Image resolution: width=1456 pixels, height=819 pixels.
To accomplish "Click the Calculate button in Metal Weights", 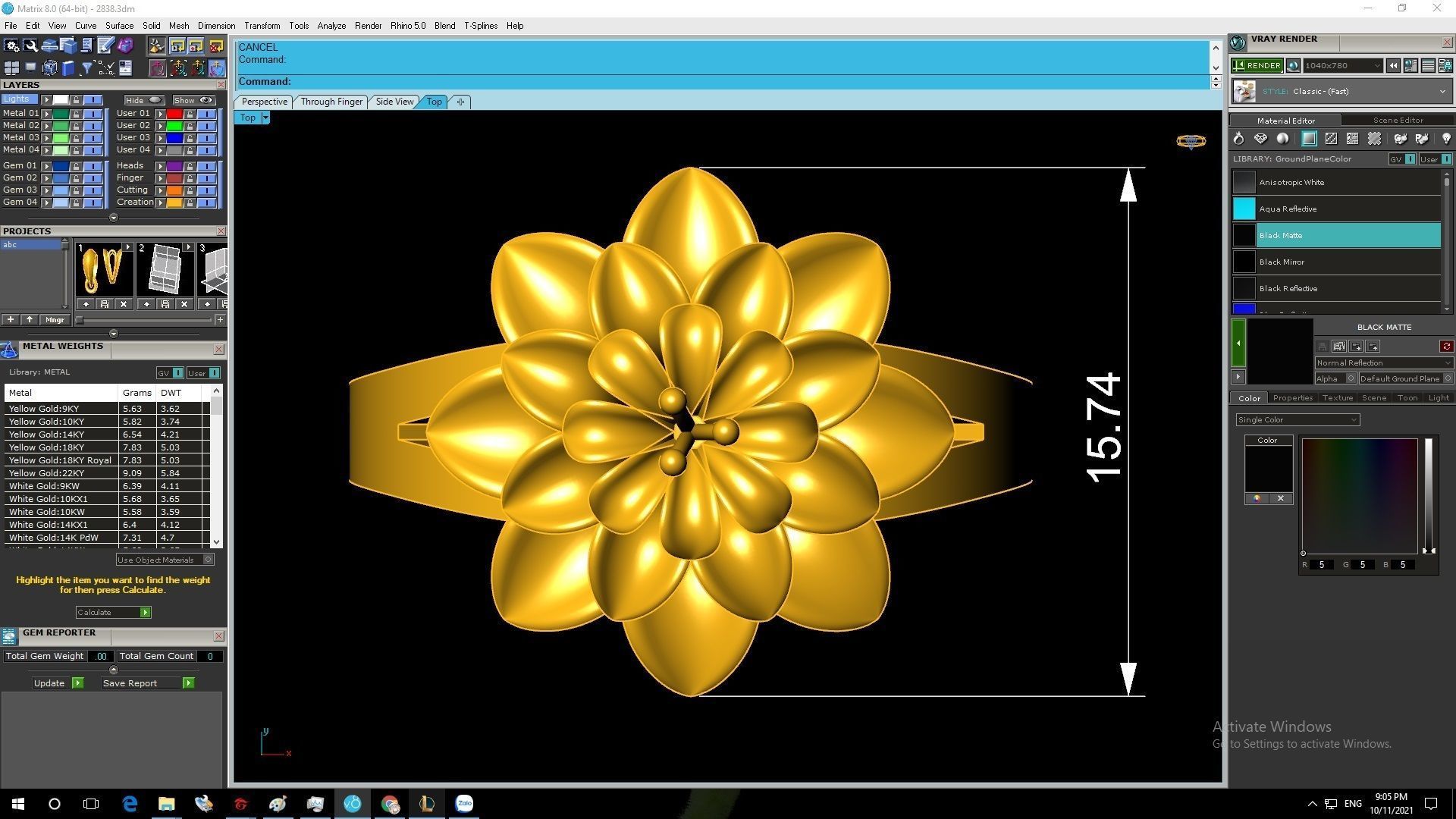I will pyautogui.click(x=113, y=613).
